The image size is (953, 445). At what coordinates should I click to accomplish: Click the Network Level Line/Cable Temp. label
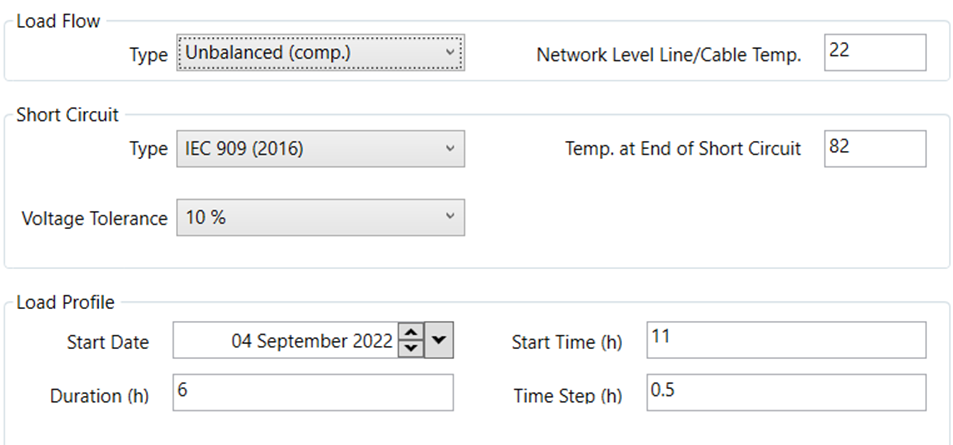tap(669, 55)
